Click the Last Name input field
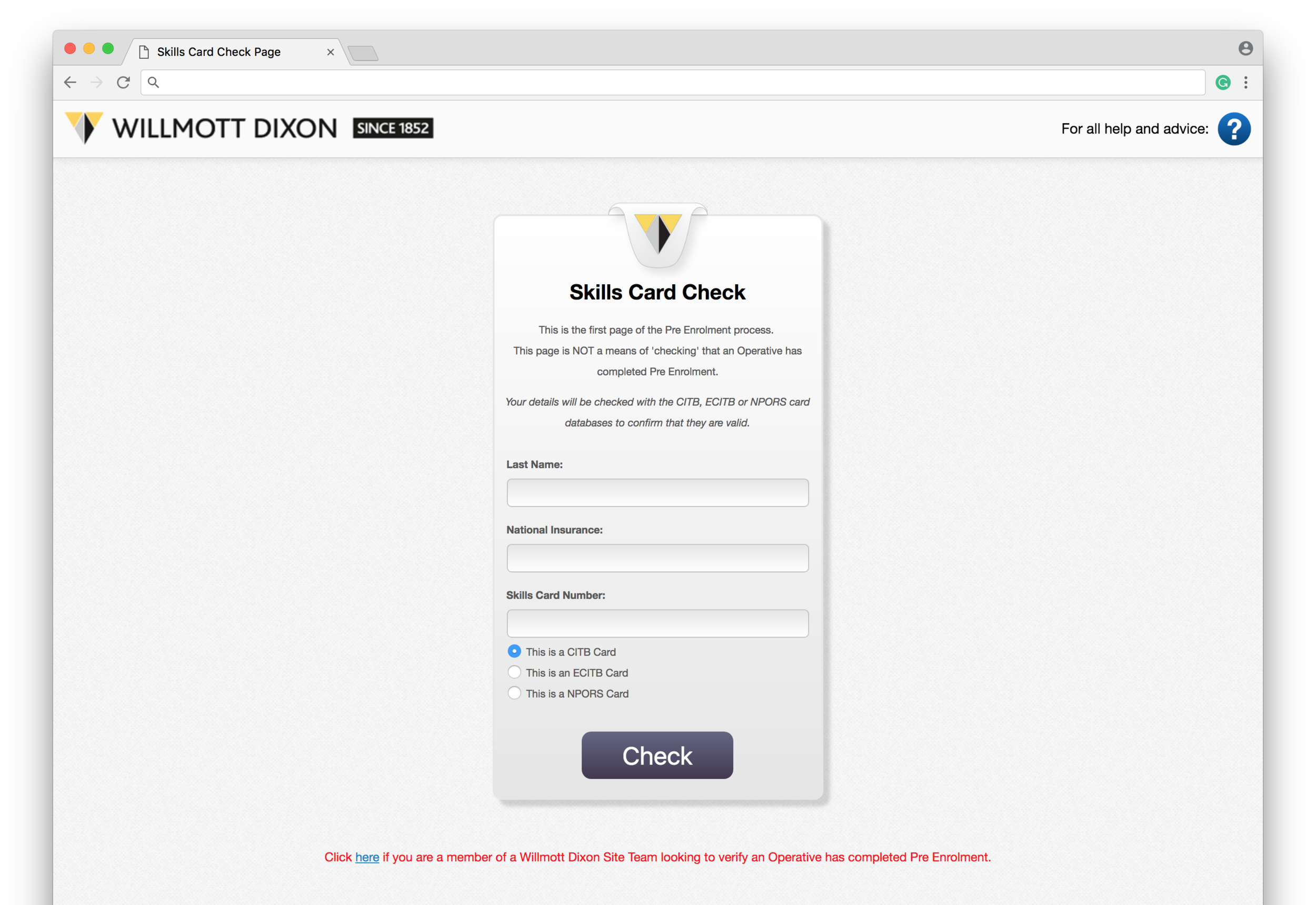 (657, 493)
